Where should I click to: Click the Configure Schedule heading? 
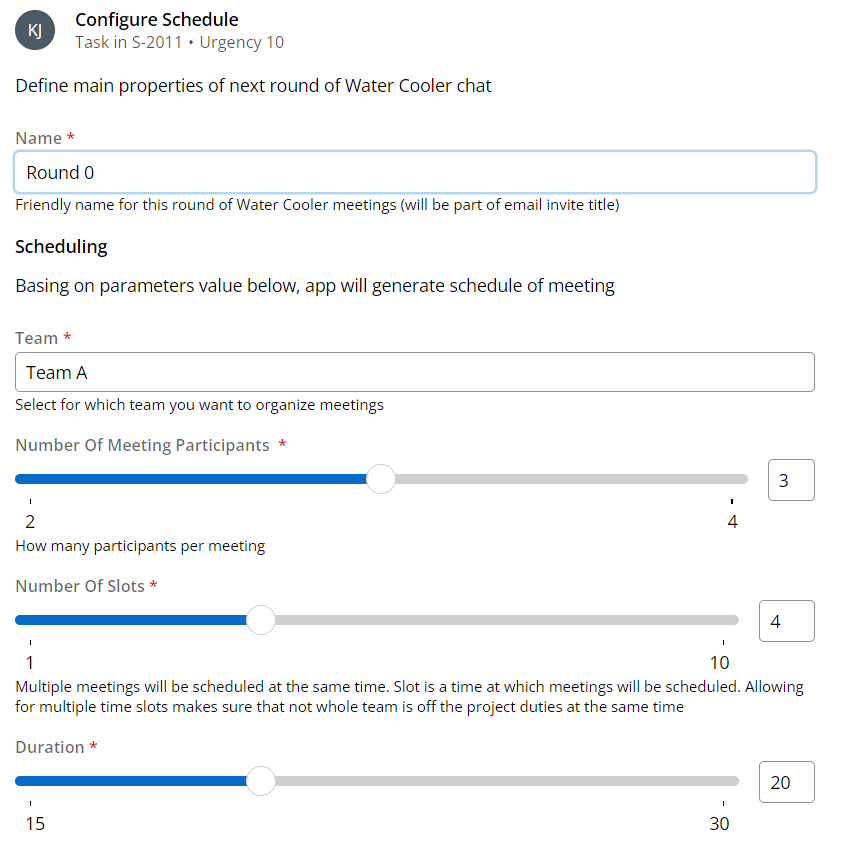coord(157,19)
